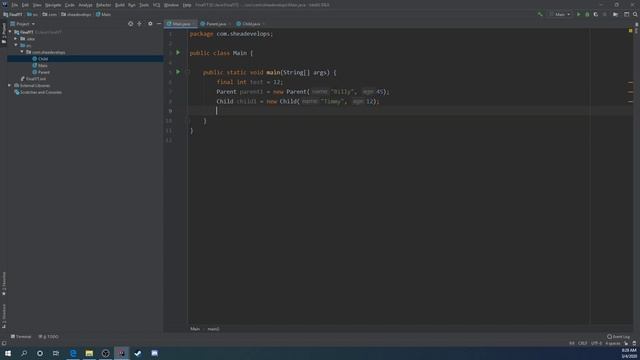
Task: Fold the main method with gutter fold marker
Action: (x=188, y=72)
